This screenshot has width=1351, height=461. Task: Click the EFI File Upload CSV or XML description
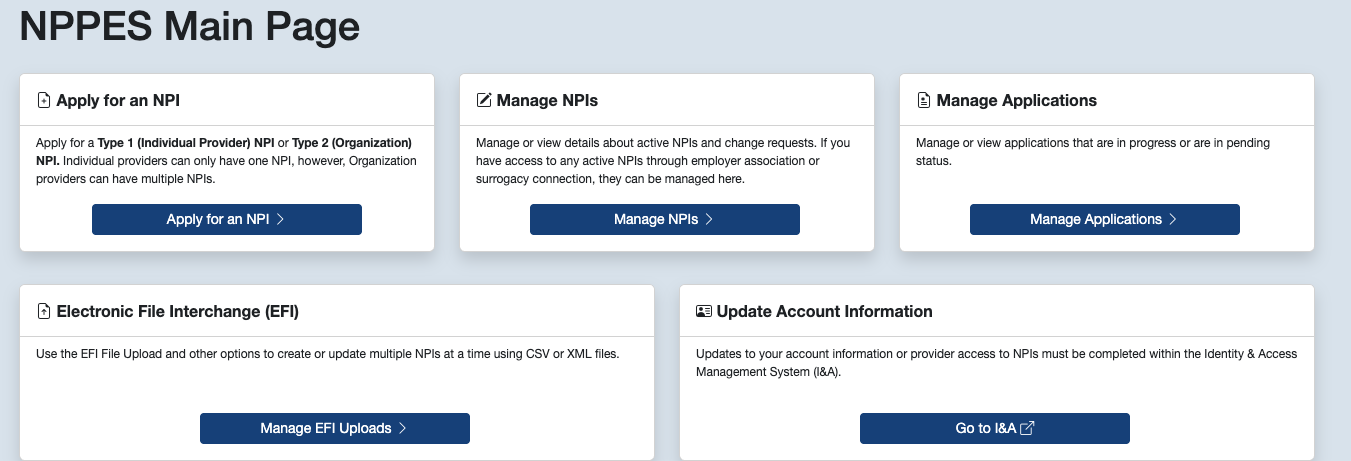(328, 354)
